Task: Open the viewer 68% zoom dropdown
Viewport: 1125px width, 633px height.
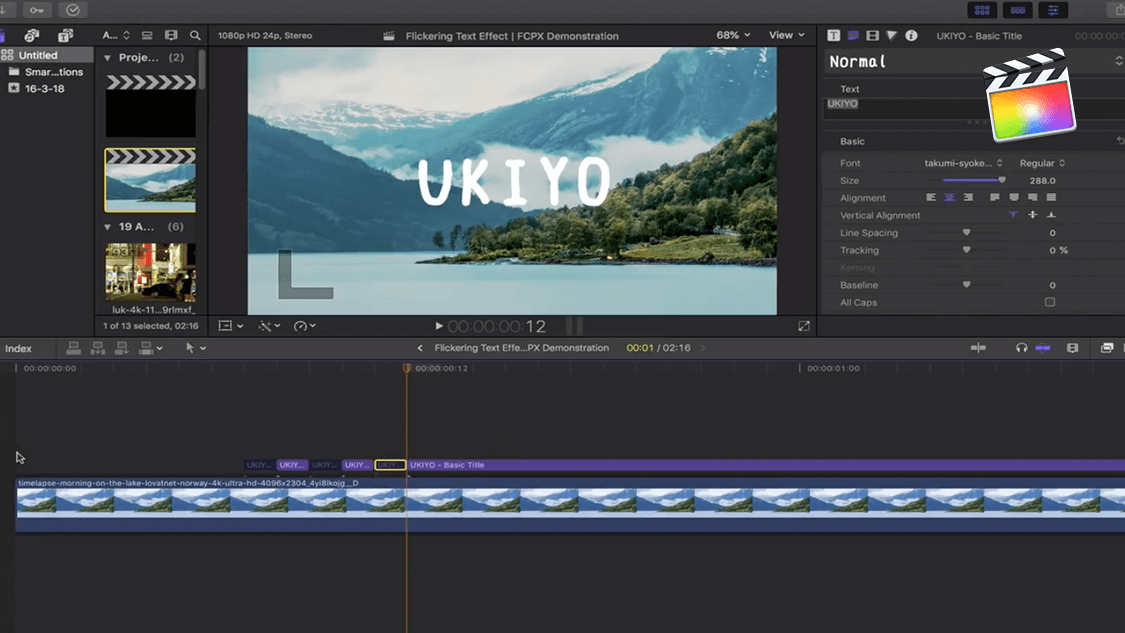Action: tap(733, 35)
